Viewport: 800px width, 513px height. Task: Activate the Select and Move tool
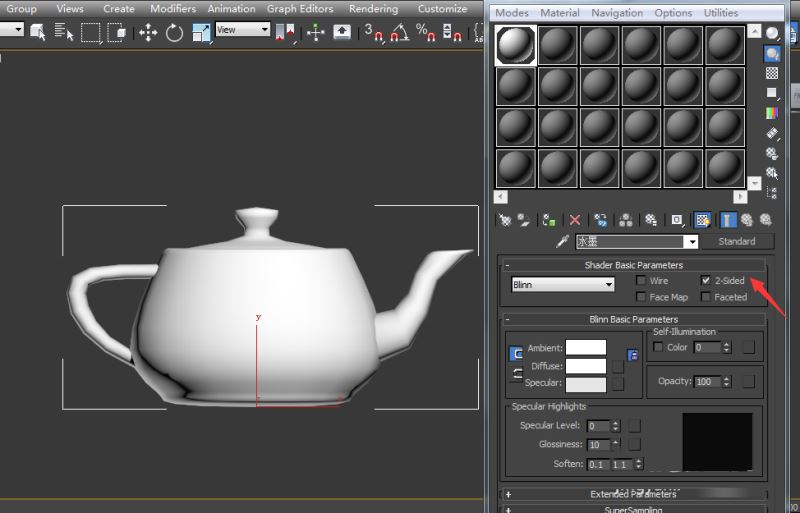[x=148, y=33]
